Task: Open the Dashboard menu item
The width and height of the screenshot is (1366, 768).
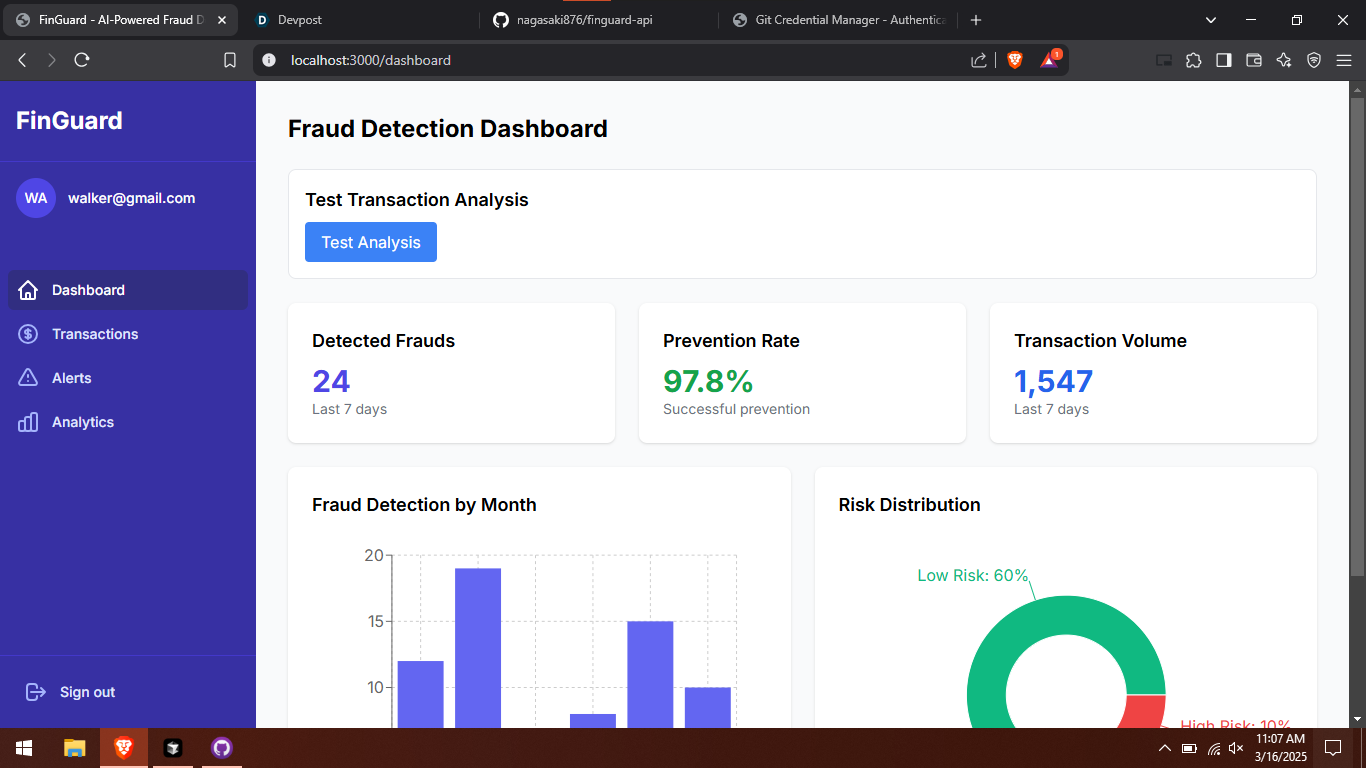Action: coord(128,290)
